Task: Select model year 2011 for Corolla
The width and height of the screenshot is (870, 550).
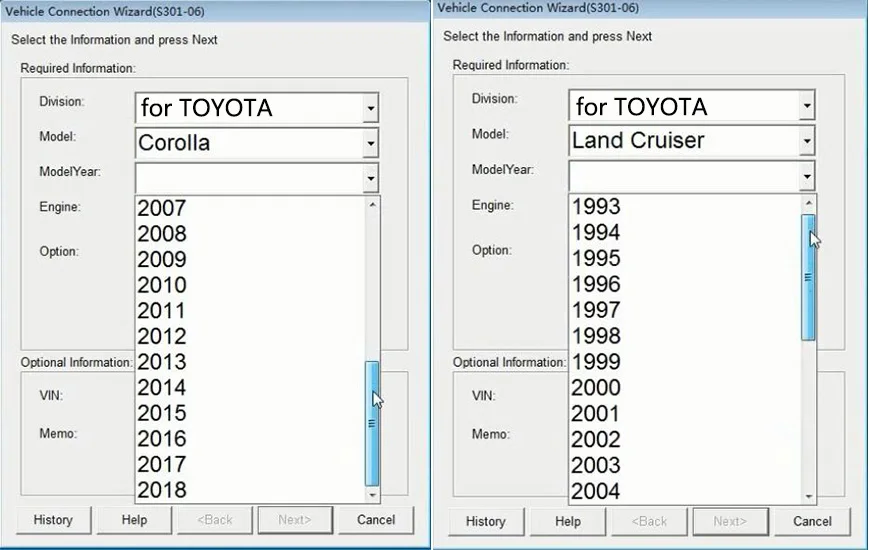Action: point(250,310)
